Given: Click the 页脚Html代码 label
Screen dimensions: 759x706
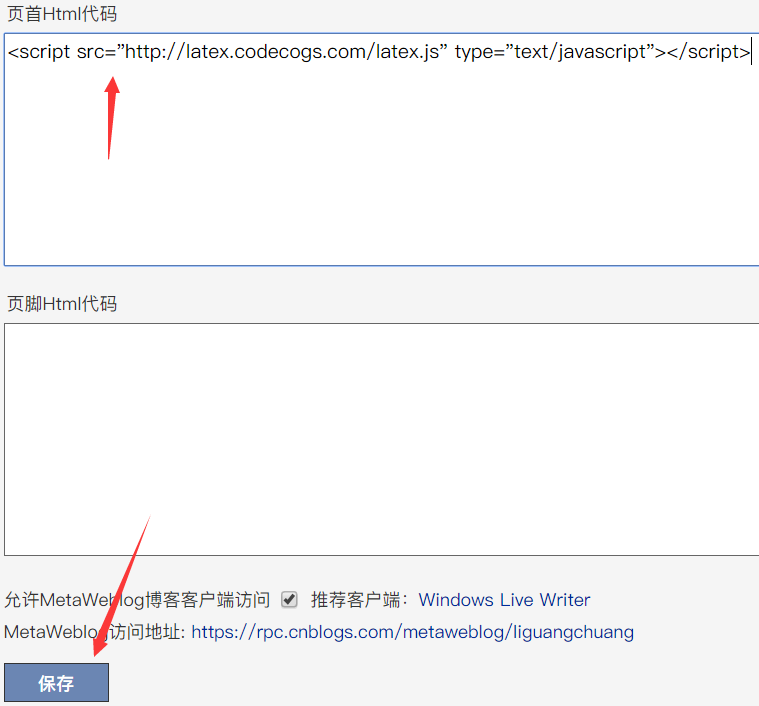Looking at the screenshot, I should [62, 304].
